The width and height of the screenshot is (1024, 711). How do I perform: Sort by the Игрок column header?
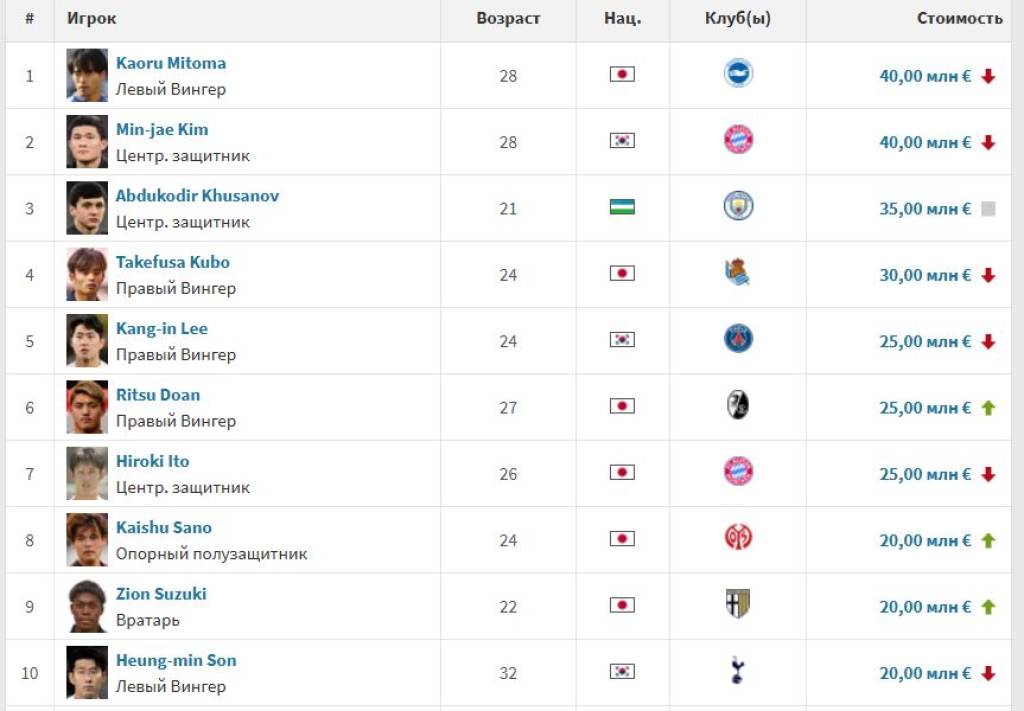(92, 19)
